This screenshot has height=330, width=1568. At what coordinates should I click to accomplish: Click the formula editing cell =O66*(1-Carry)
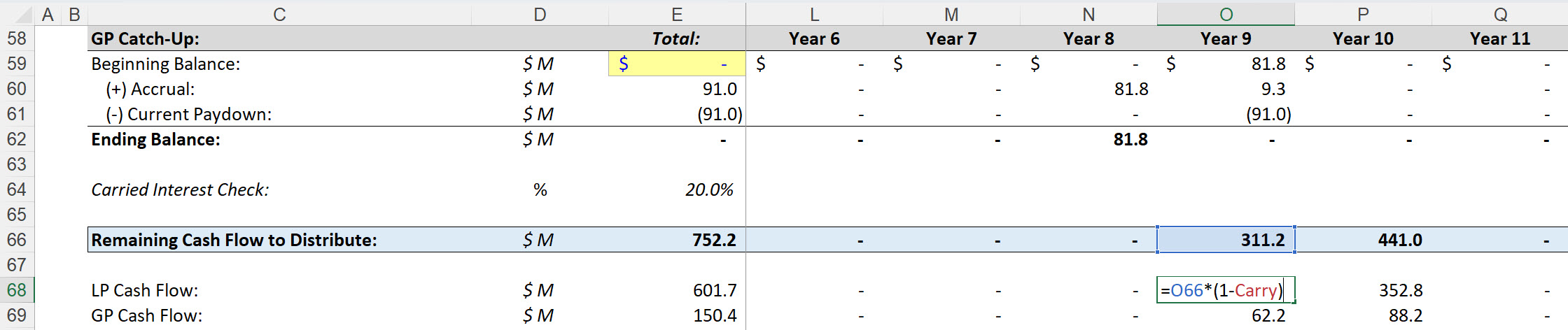[1226, 290]
